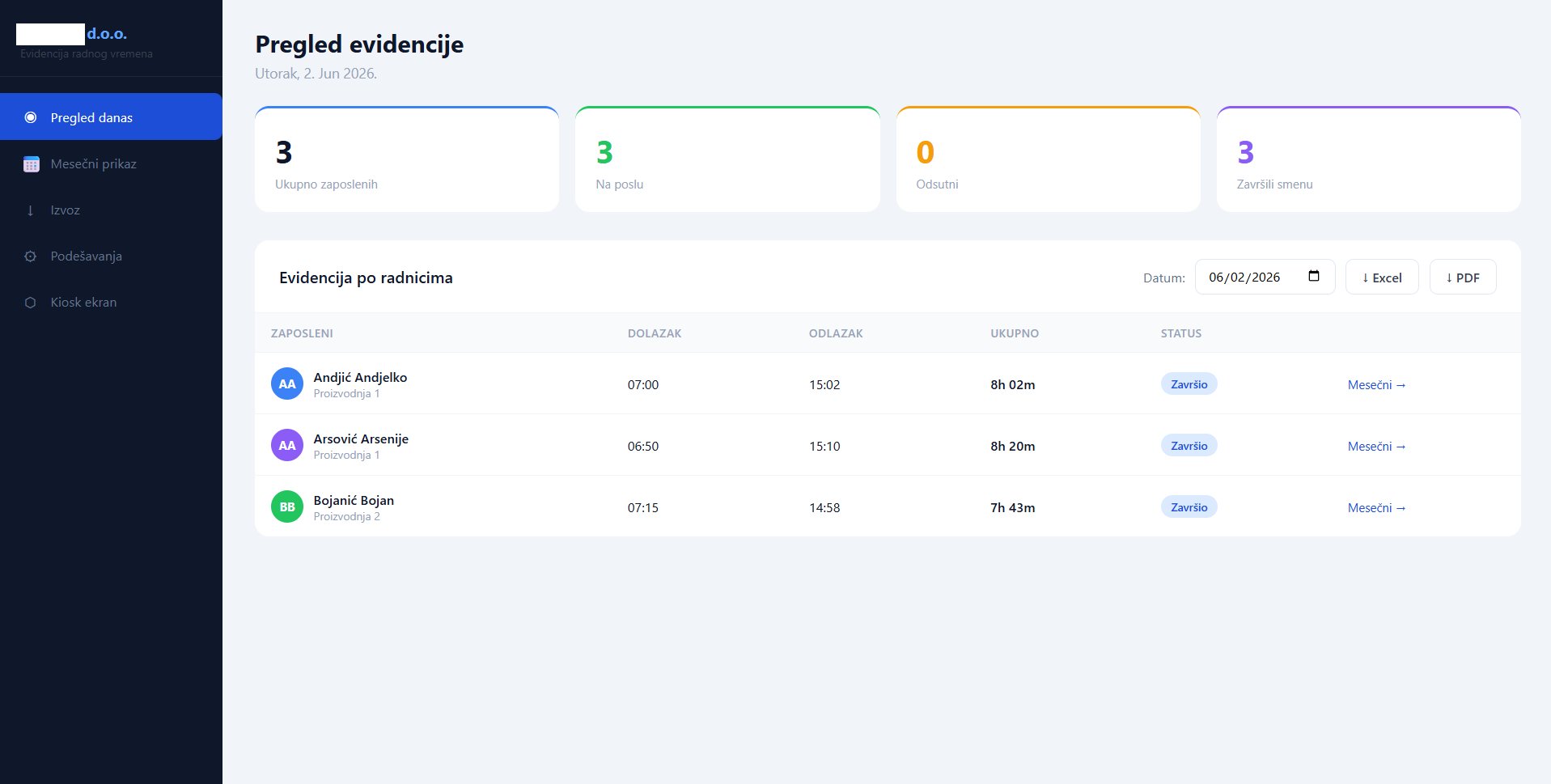This screenshot has width=1551, height=784.
Task: Launch the Kiosk ekran view
Action: pyautogui.click(x=111, y=302)
